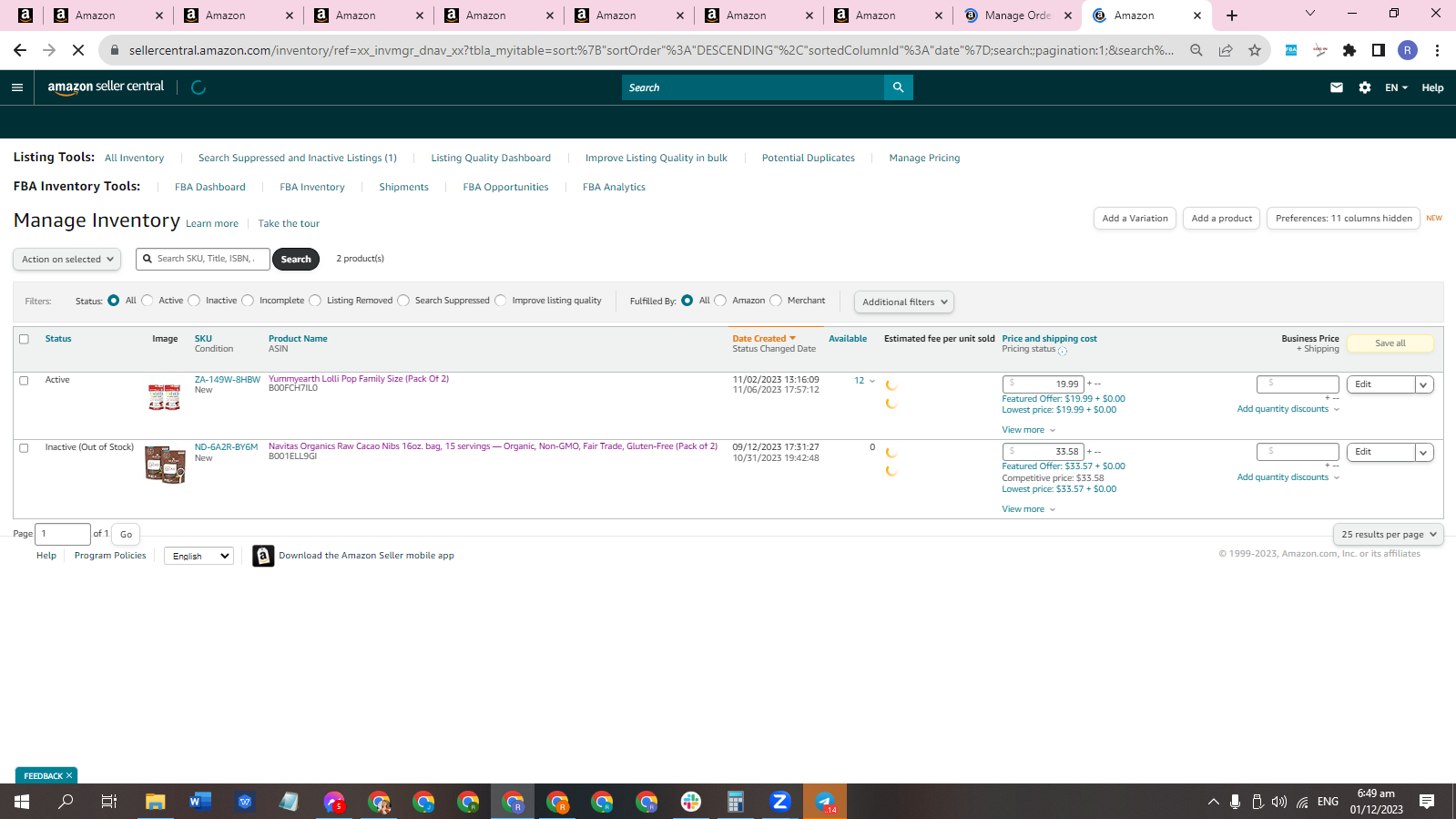Image resolution: width=1456 pixels, height=819 pixels.
Task: Open the Navitas Cacao Nibs product thumbnail
Action: pos(165,465)
